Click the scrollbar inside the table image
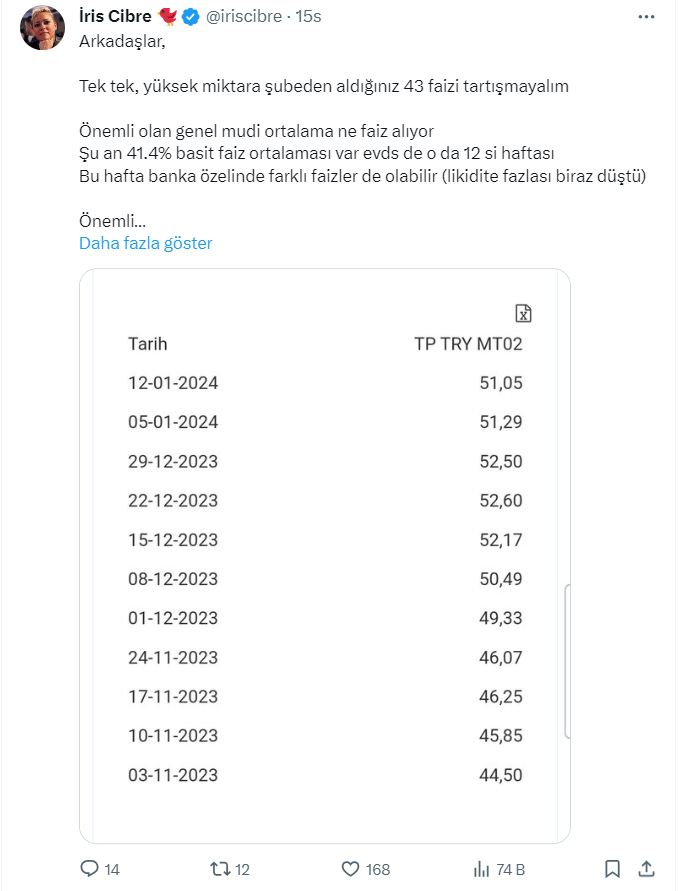This screenshot has height=891, width=679. click(567, 660)
